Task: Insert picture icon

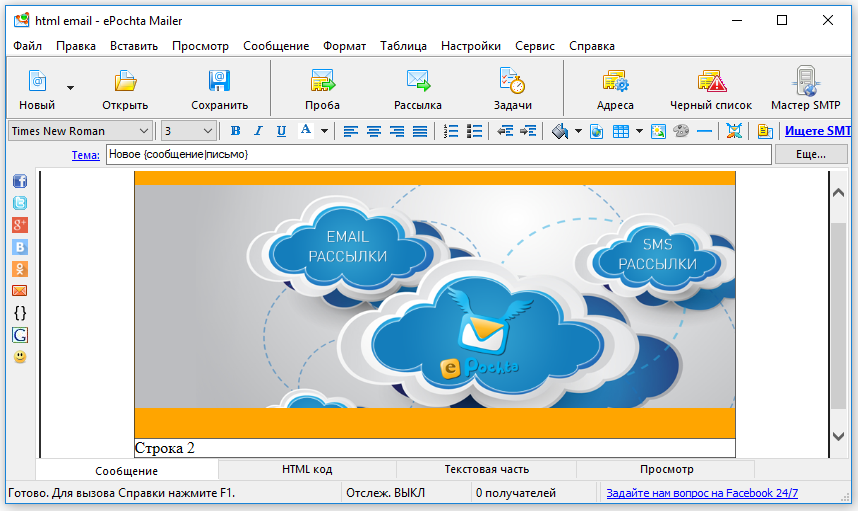Action: (658, 131)
